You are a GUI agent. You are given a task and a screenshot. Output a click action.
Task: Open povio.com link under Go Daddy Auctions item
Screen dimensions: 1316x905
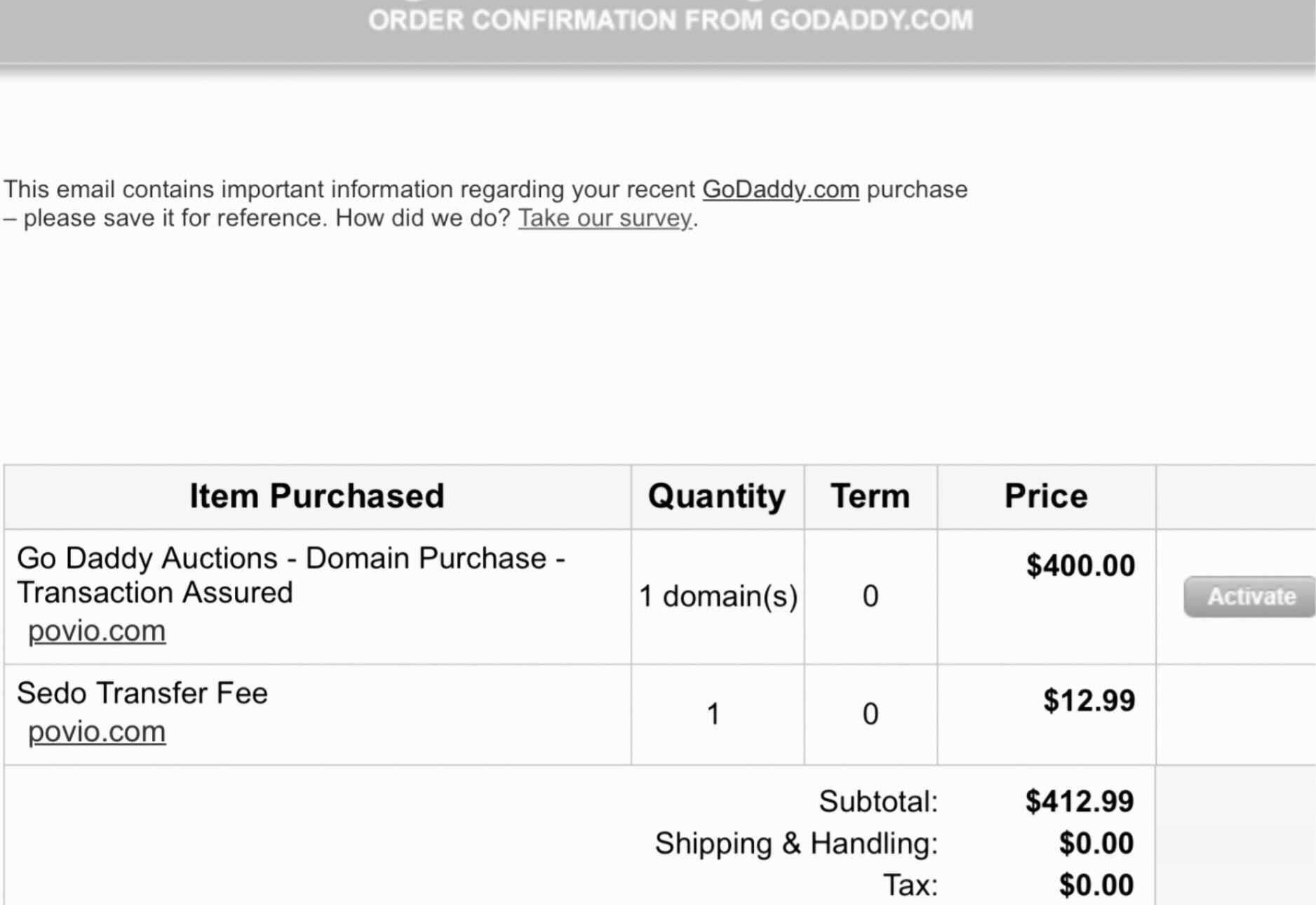pos(97,631)
